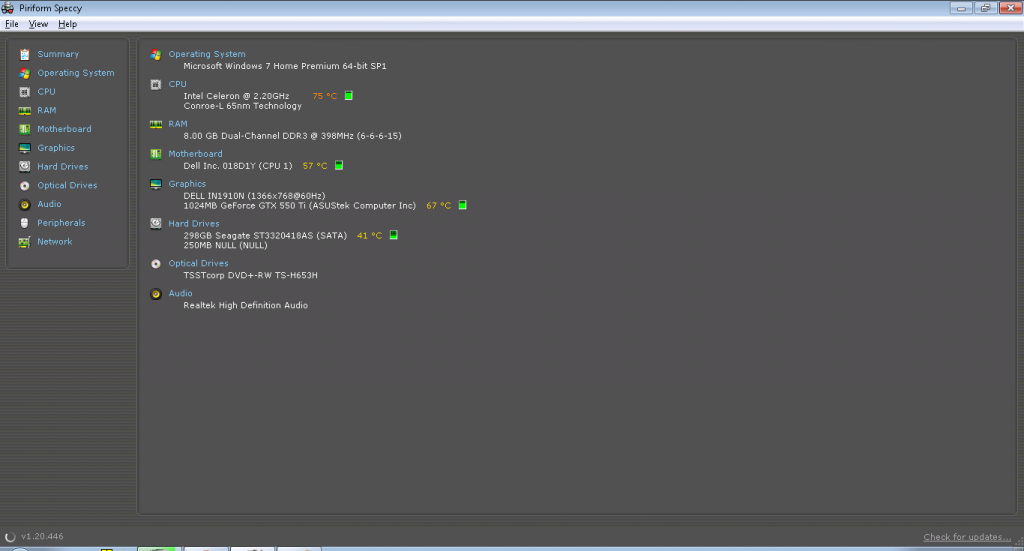Open Hard Drives in the sidebar
Screen dimensions: 1024x551
62,167
